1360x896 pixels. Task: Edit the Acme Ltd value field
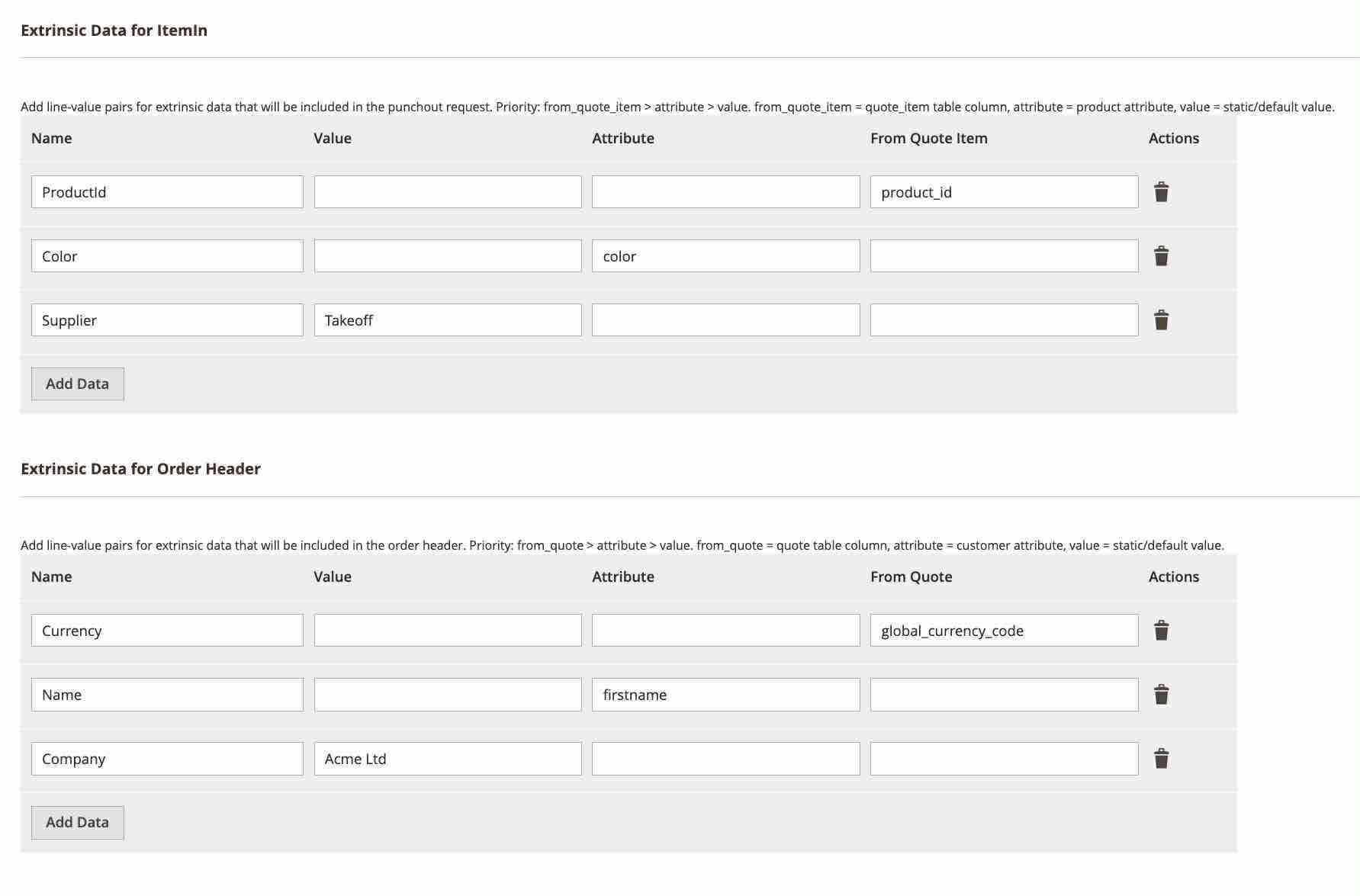point(448,759)
